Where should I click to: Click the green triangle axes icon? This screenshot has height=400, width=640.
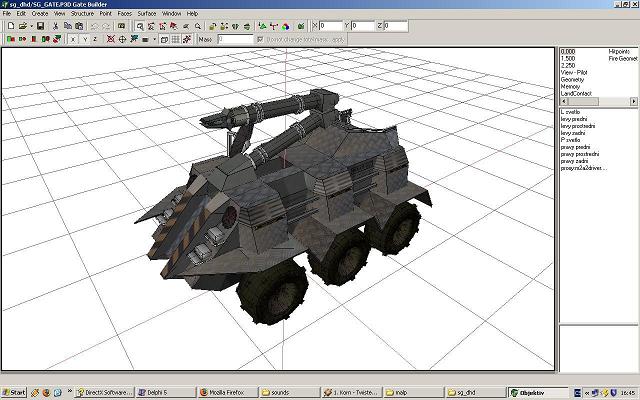point(262,26)
